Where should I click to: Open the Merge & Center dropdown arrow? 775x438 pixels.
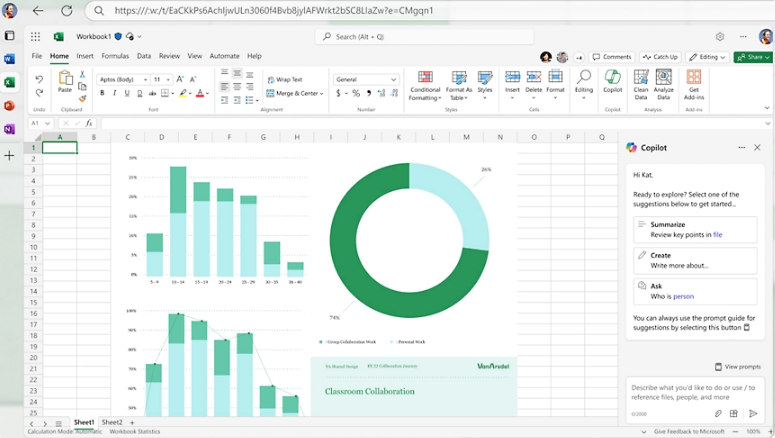(x=321, y=93)
